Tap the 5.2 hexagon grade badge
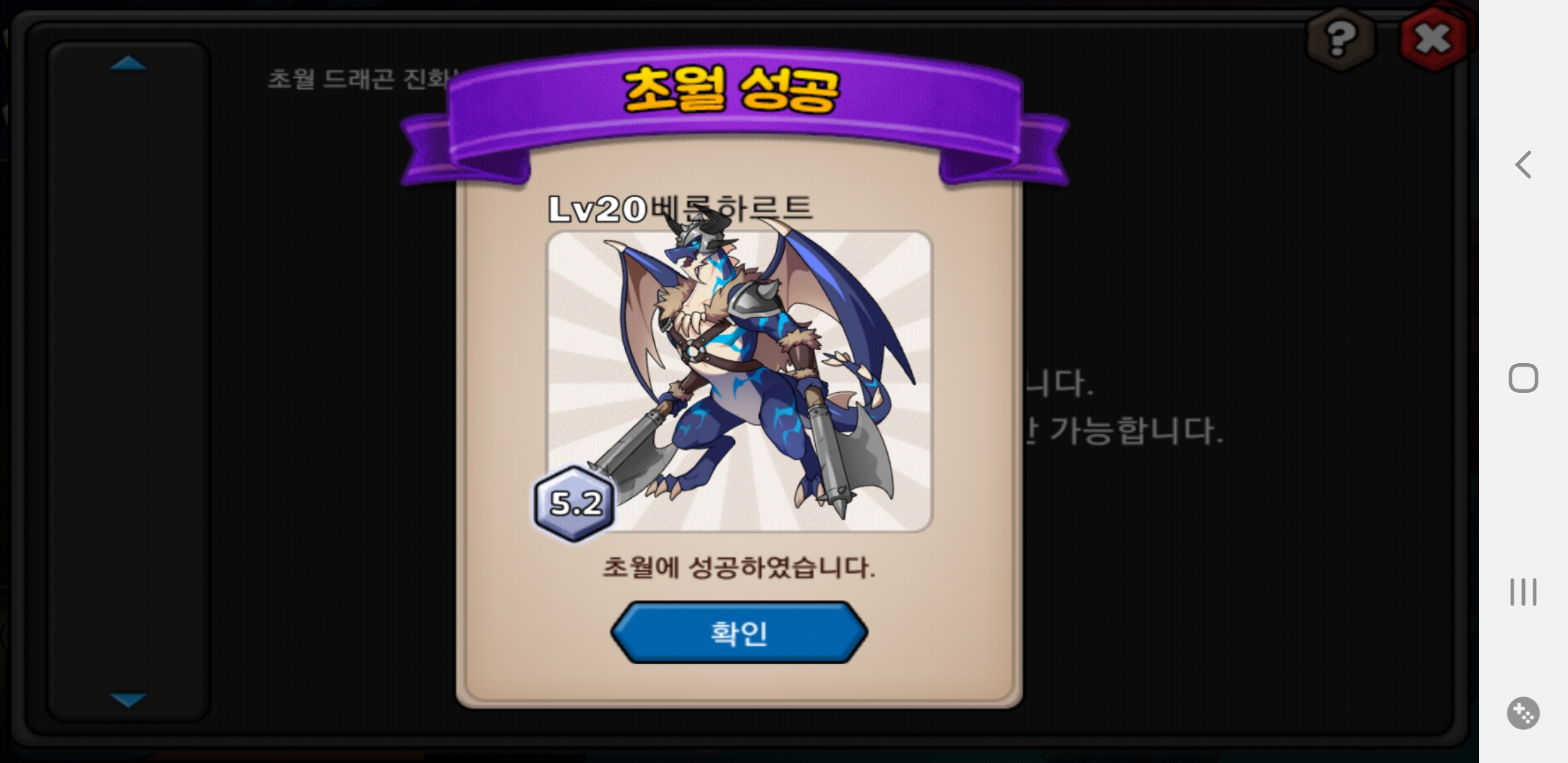The height and width of the screenshot is (763, 1568). (x=575, y=504)
